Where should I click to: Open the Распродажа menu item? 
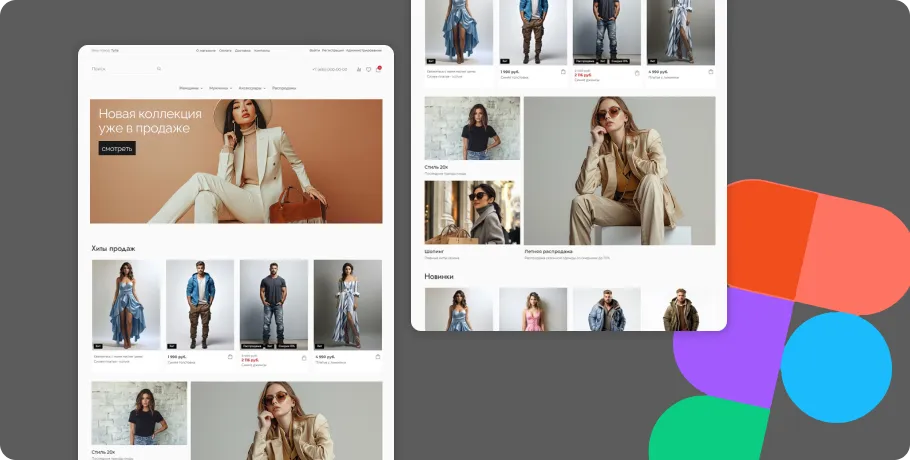(284, 88)
